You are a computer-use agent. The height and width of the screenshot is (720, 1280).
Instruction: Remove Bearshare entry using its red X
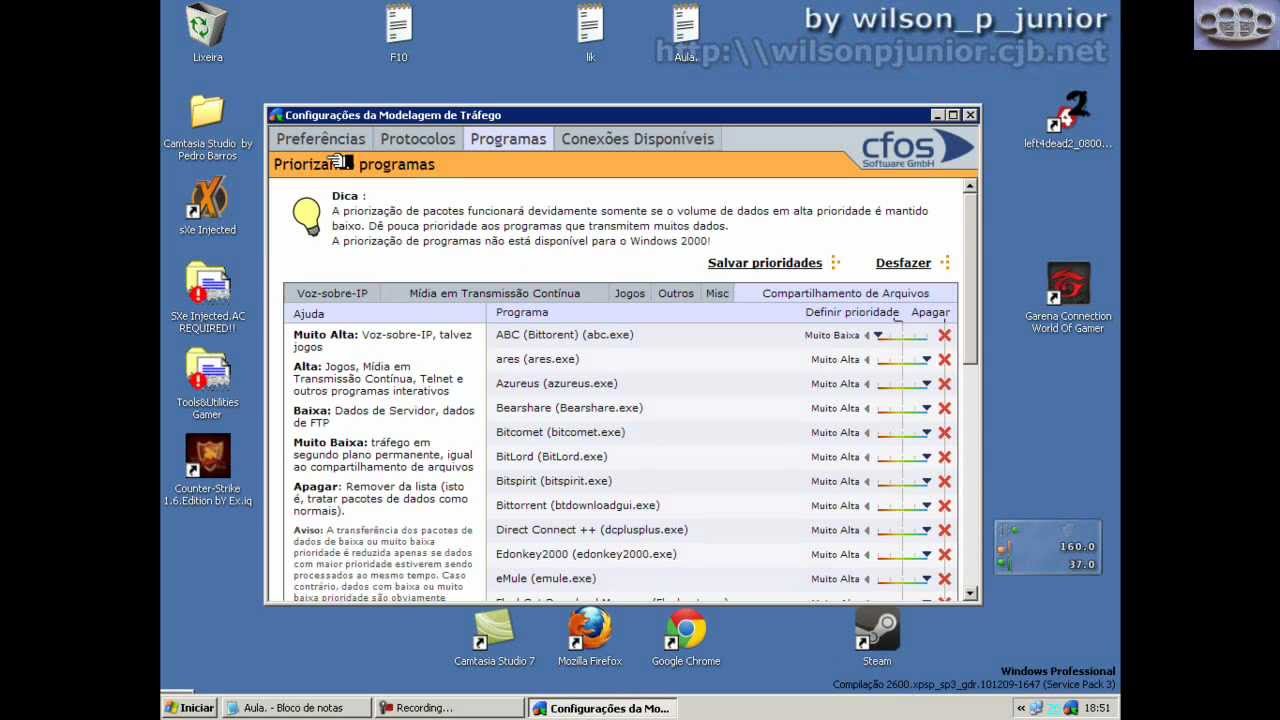coord(944,408)
